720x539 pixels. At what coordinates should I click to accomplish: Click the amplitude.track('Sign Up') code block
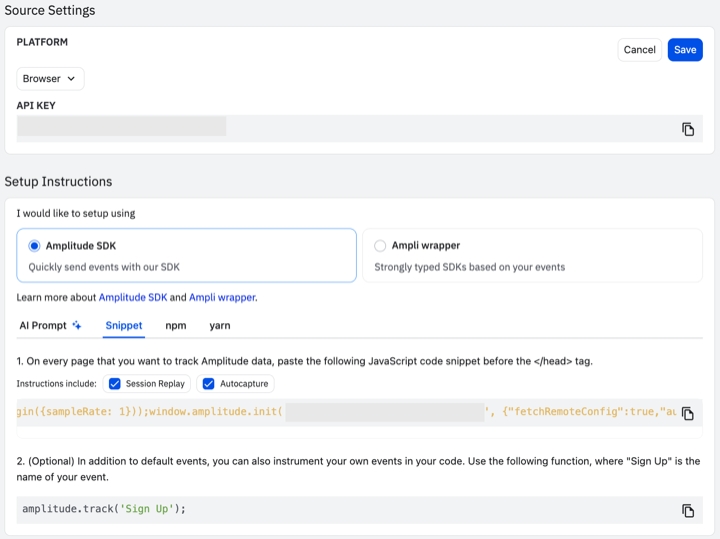(x=360, y=510)
